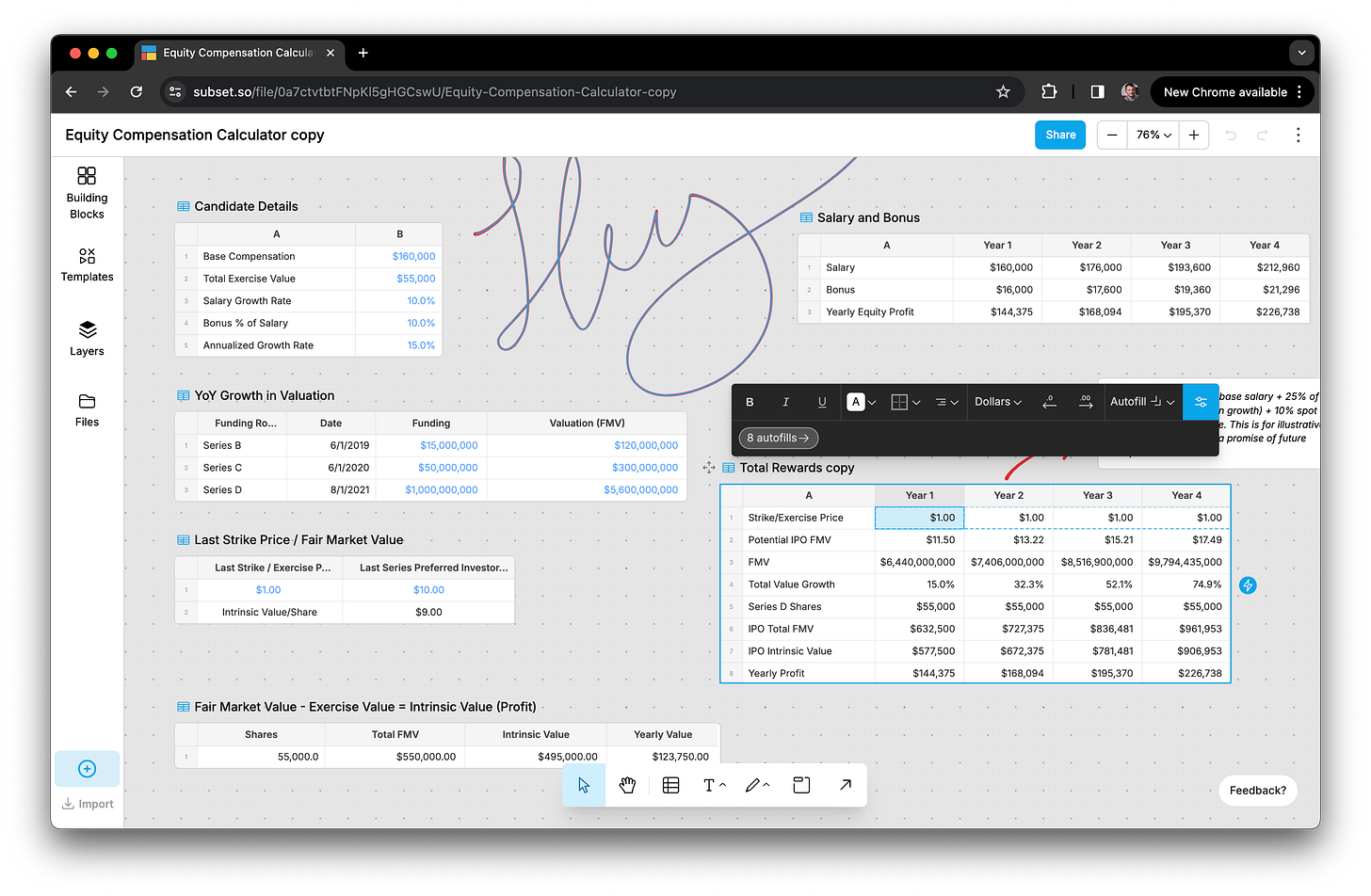Image resolution: width=1371 pixels, height=896 pixels.
Task: Open a new browser tab
Action: point(363,53)
